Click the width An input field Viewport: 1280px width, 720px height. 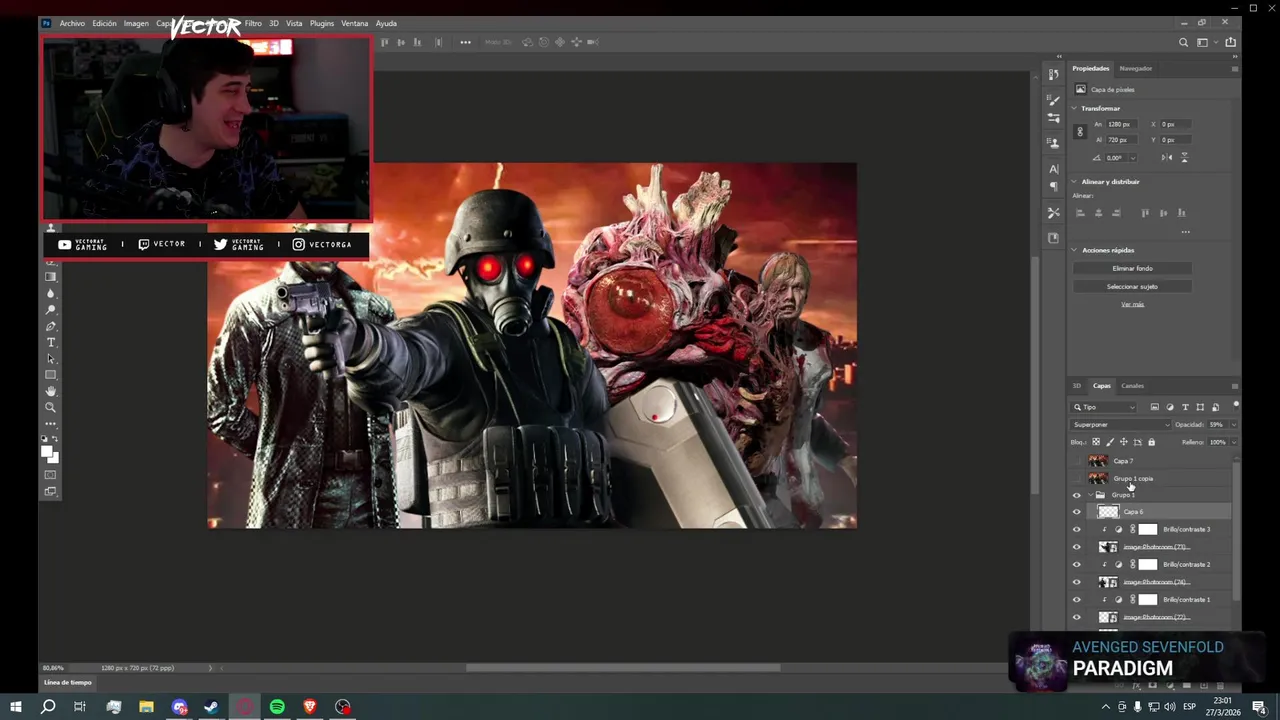pyautogui.click(x=1122, y=124)
